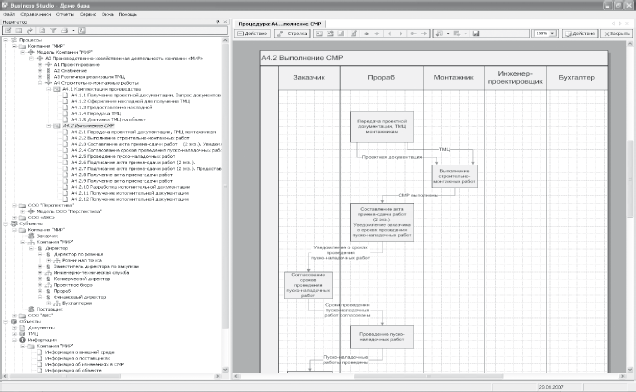Select the Процедура: А4 Выполнение СМР tab
636x392 pixels.
pyautogui.click(x=280, y=24)
